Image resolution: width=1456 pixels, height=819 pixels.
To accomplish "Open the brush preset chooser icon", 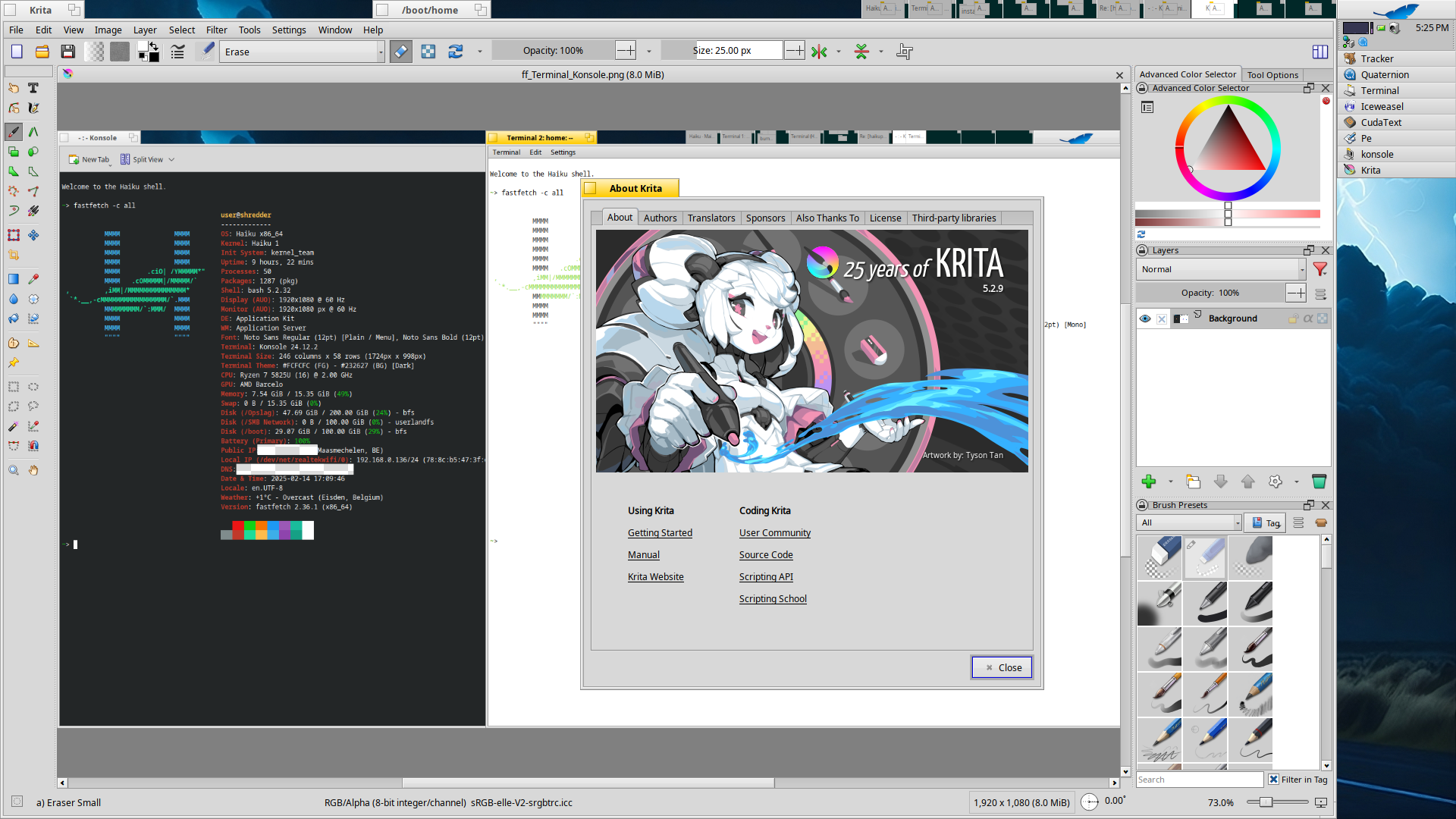I will coord(206,52).
